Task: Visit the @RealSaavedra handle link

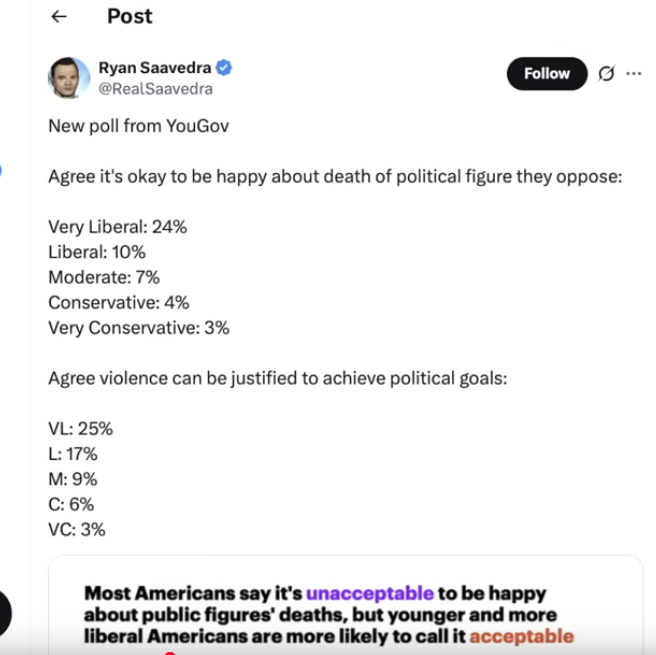Action: click(155, 88)
